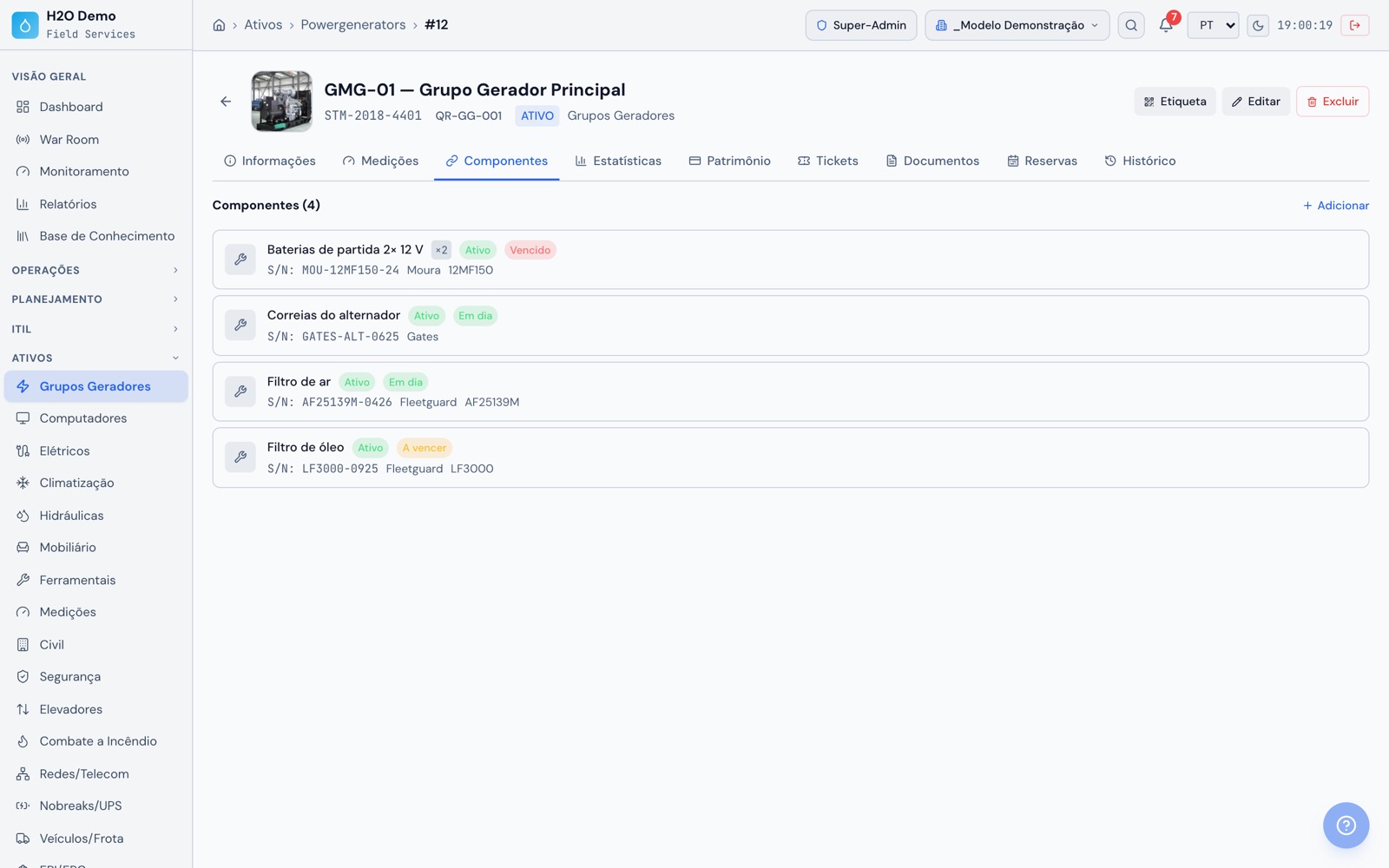Image resolution: width=1389 pixels, height=868 pixels.
Task: Toggle dark mode moon icon
Action: point(1258,25)
